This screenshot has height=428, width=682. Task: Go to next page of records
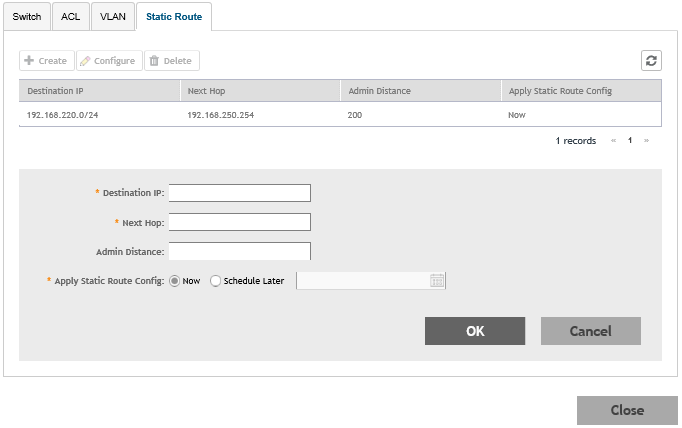pyautogui.click(x=646, y=141)
